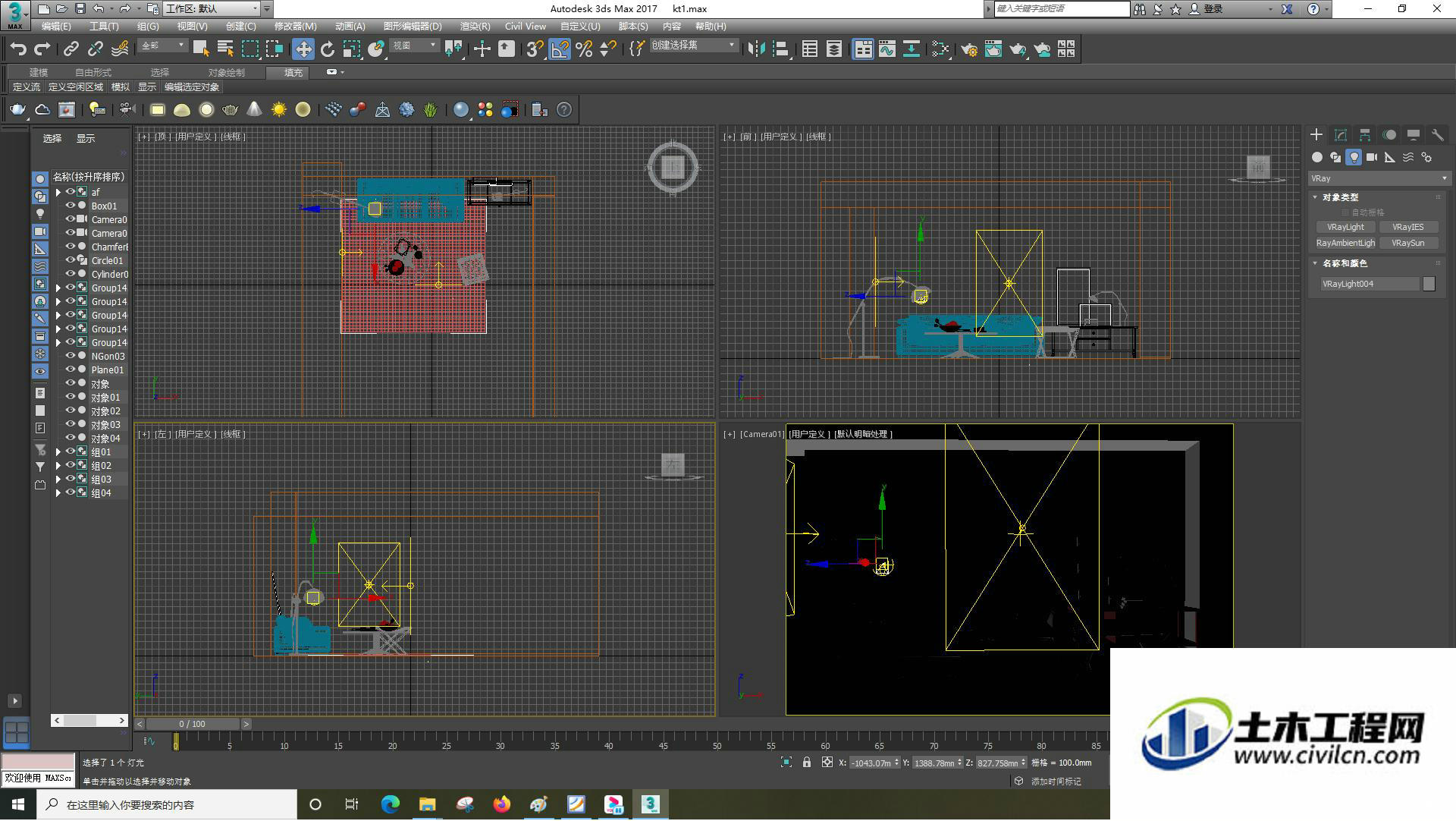Click the VRayIES button
Viewport: 1456px width, 821px height.
tap(1408, 227)
